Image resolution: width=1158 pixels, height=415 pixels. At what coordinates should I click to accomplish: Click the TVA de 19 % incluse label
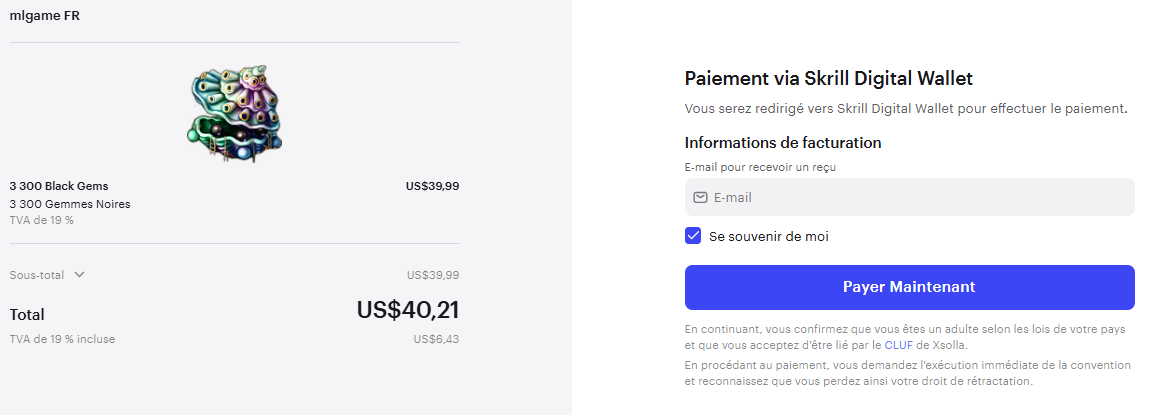pos(62,339)
